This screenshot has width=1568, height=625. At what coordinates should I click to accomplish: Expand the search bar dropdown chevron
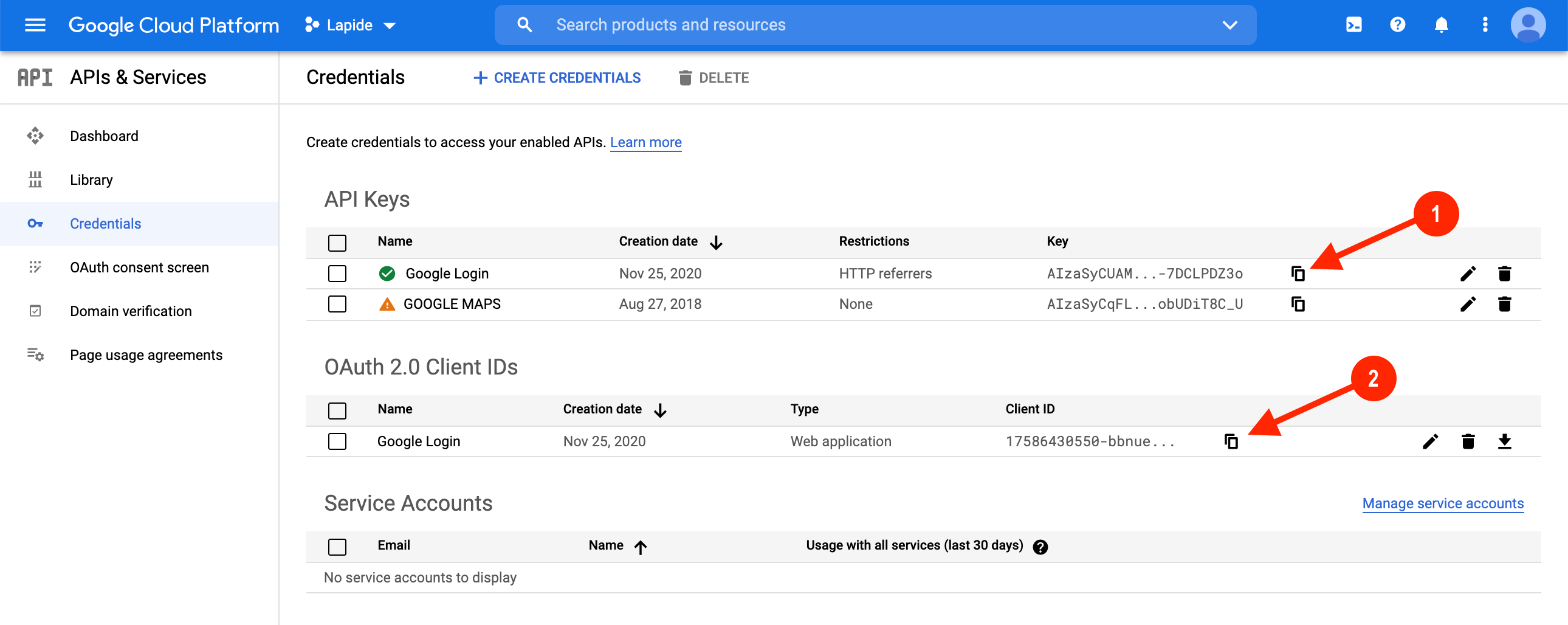pos(1229,25)
